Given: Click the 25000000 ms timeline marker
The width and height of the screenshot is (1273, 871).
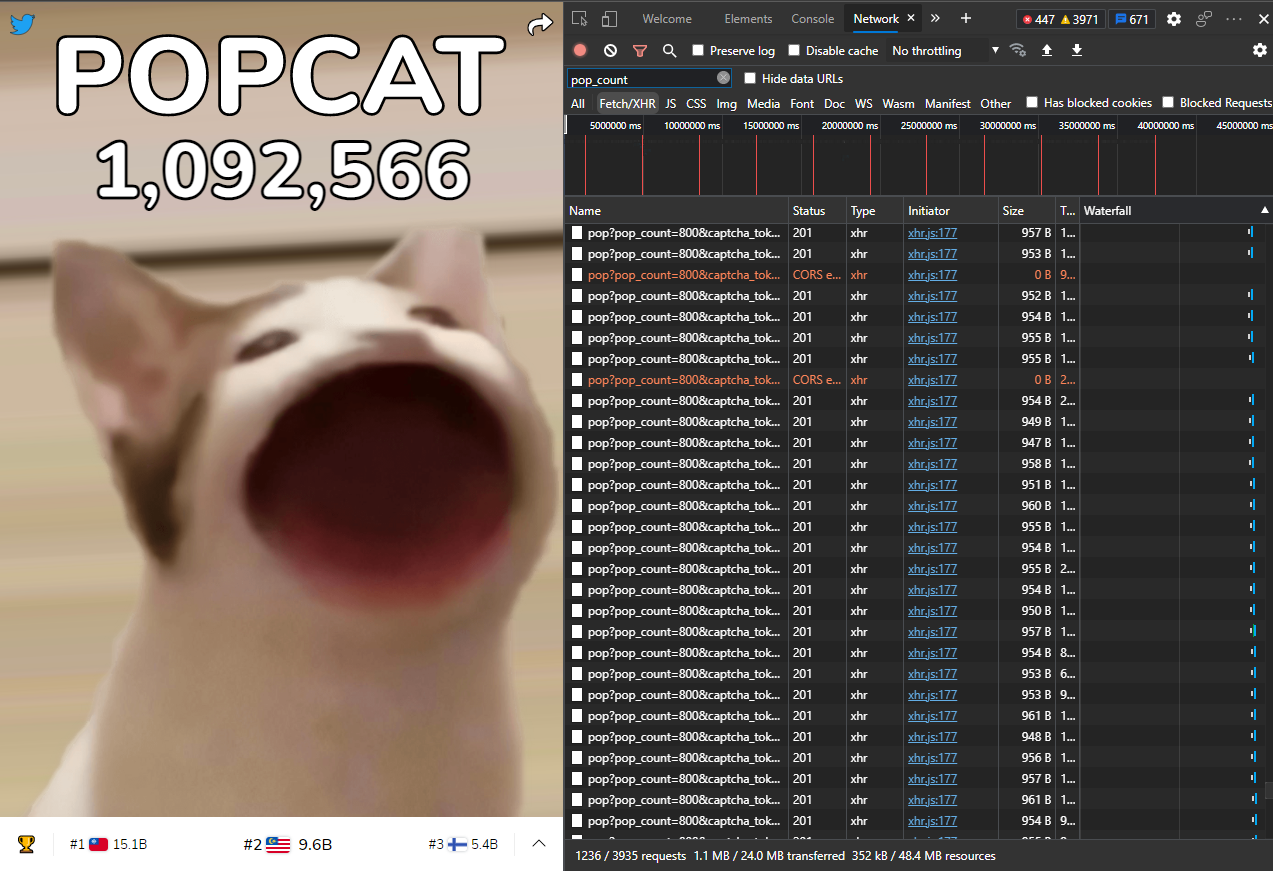Looking at the screenshot, I should point(928,126).
